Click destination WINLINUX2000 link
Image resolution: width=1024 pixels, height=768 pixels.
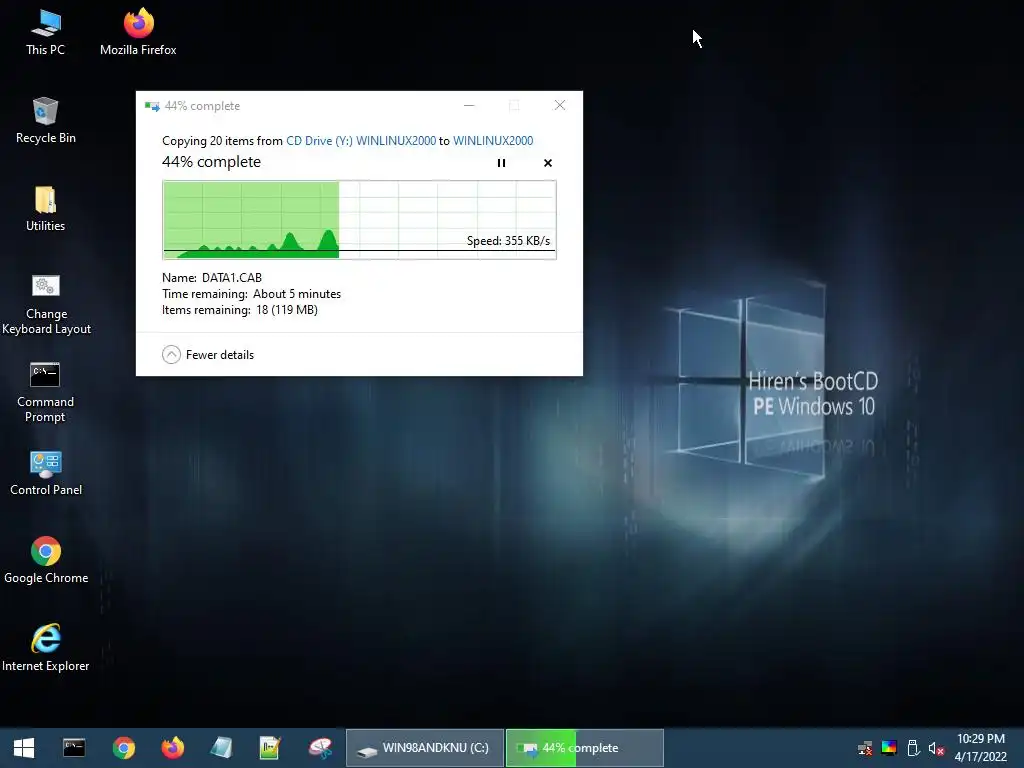(x=493, y=140)
